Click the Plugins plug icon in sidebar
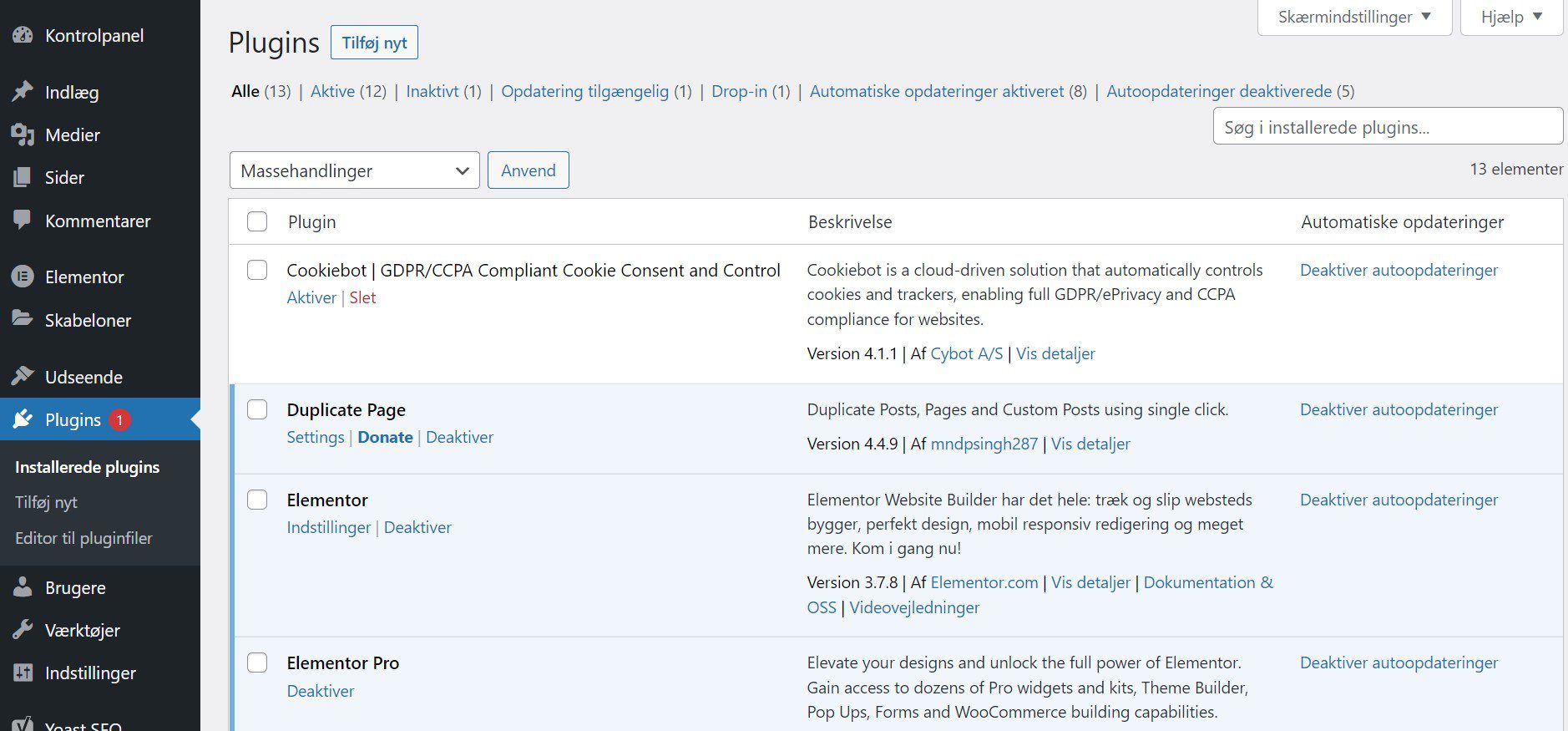The height and width of the screenshot is (731, 1568). click(x=23, y=419)
